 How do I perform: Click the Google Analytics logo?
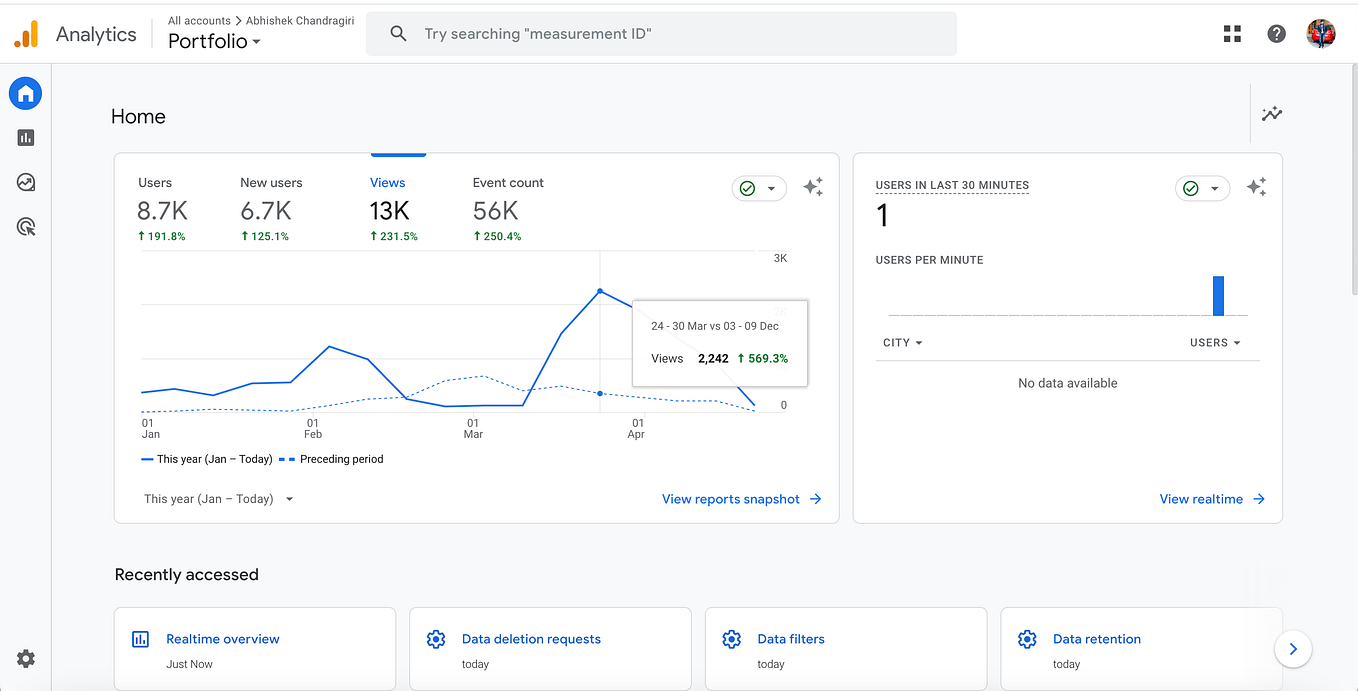coord(27,33)
